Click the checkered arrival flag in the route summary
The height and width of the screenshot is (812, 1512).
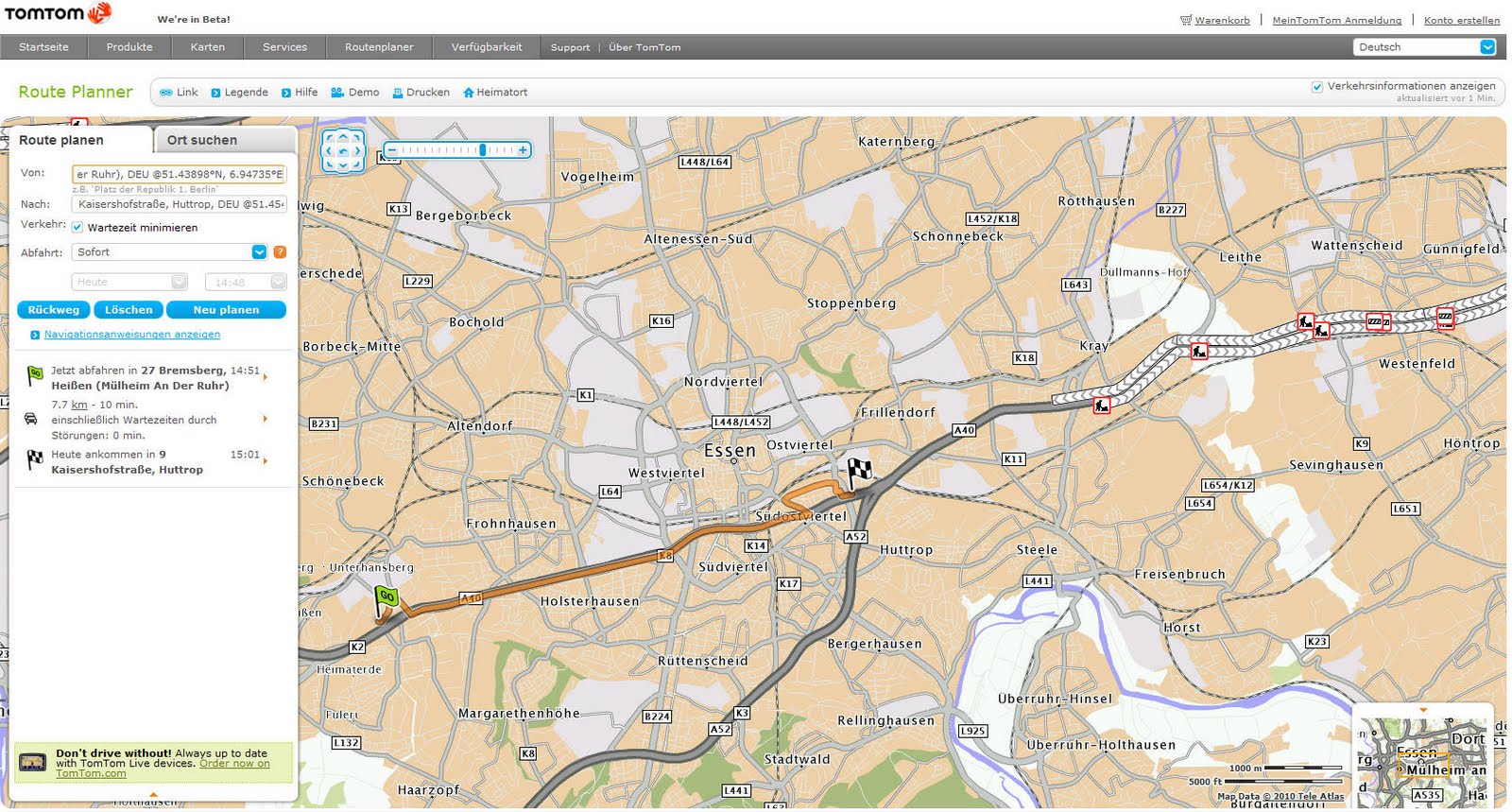35,460
